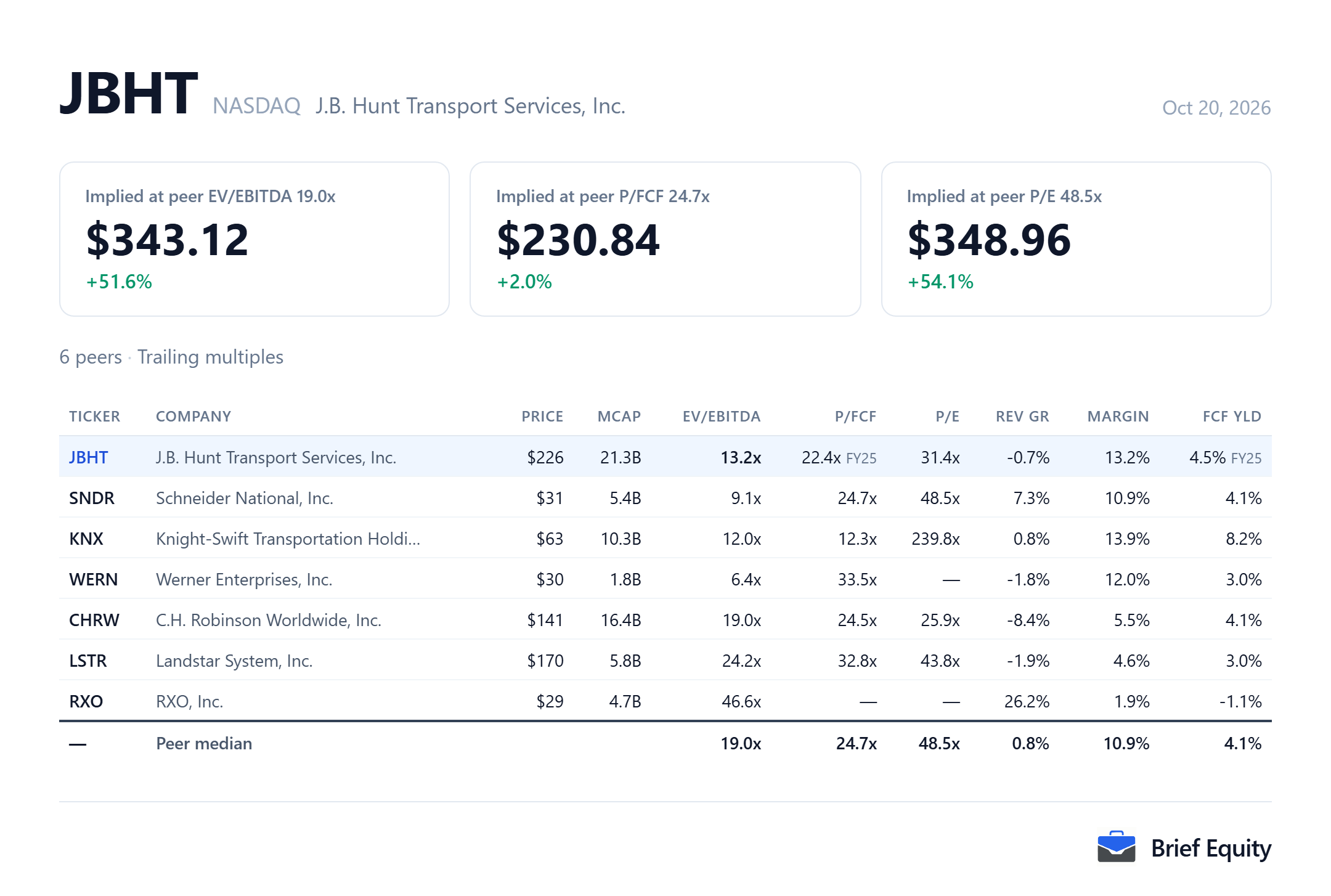Click C.H. Robinson Worldwide, Inc. name
This screenshot has width=1331, height=896.
click(269, 620)
